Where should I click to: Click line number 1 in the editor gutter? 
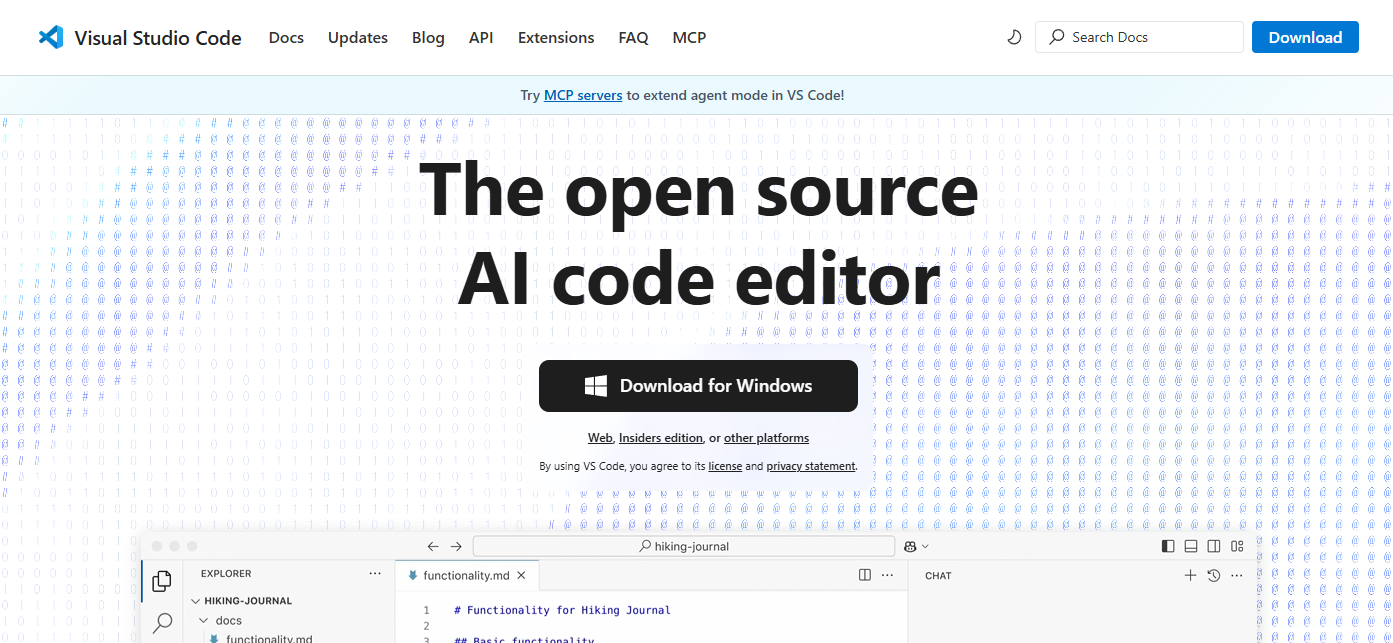[426, 610]
